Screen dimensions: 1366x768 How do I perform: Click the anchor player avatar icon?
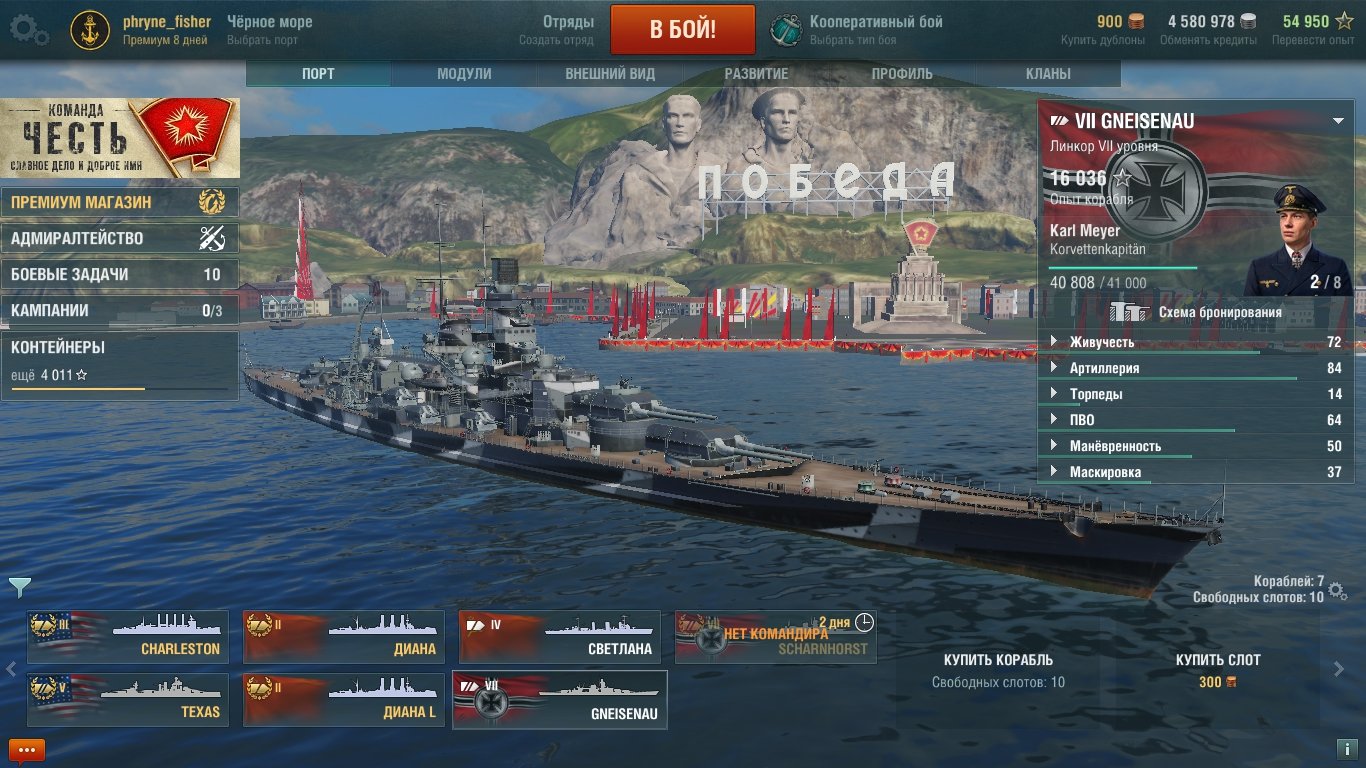tap(90, 30)
